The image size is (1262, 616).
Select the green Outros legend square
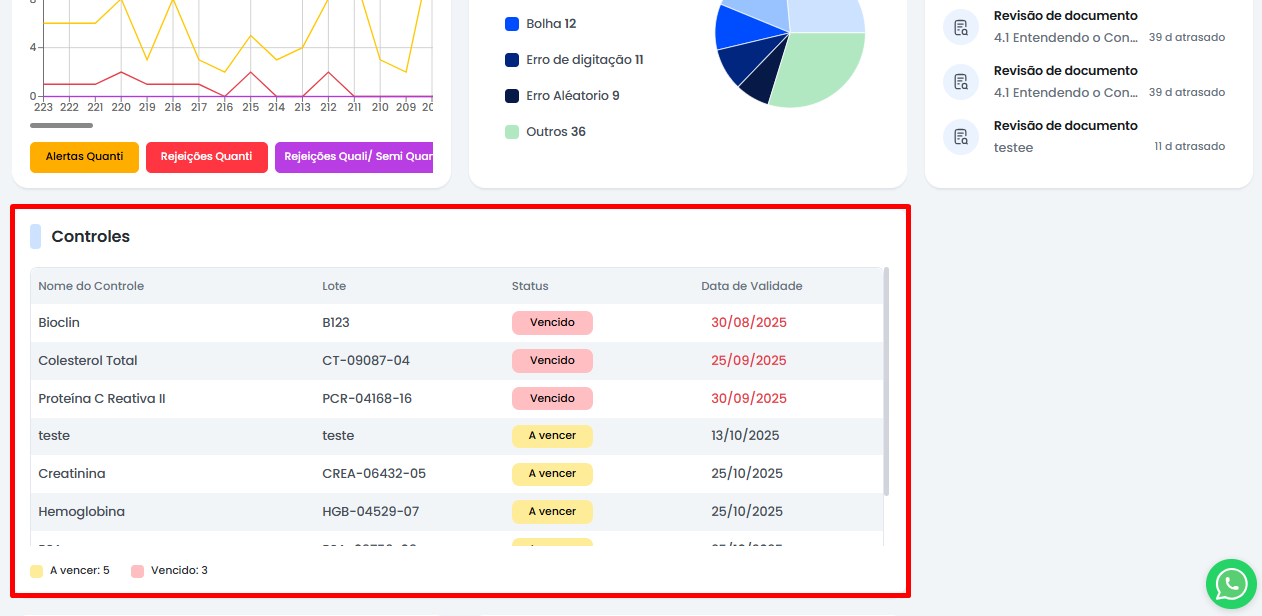coord(512,132)
